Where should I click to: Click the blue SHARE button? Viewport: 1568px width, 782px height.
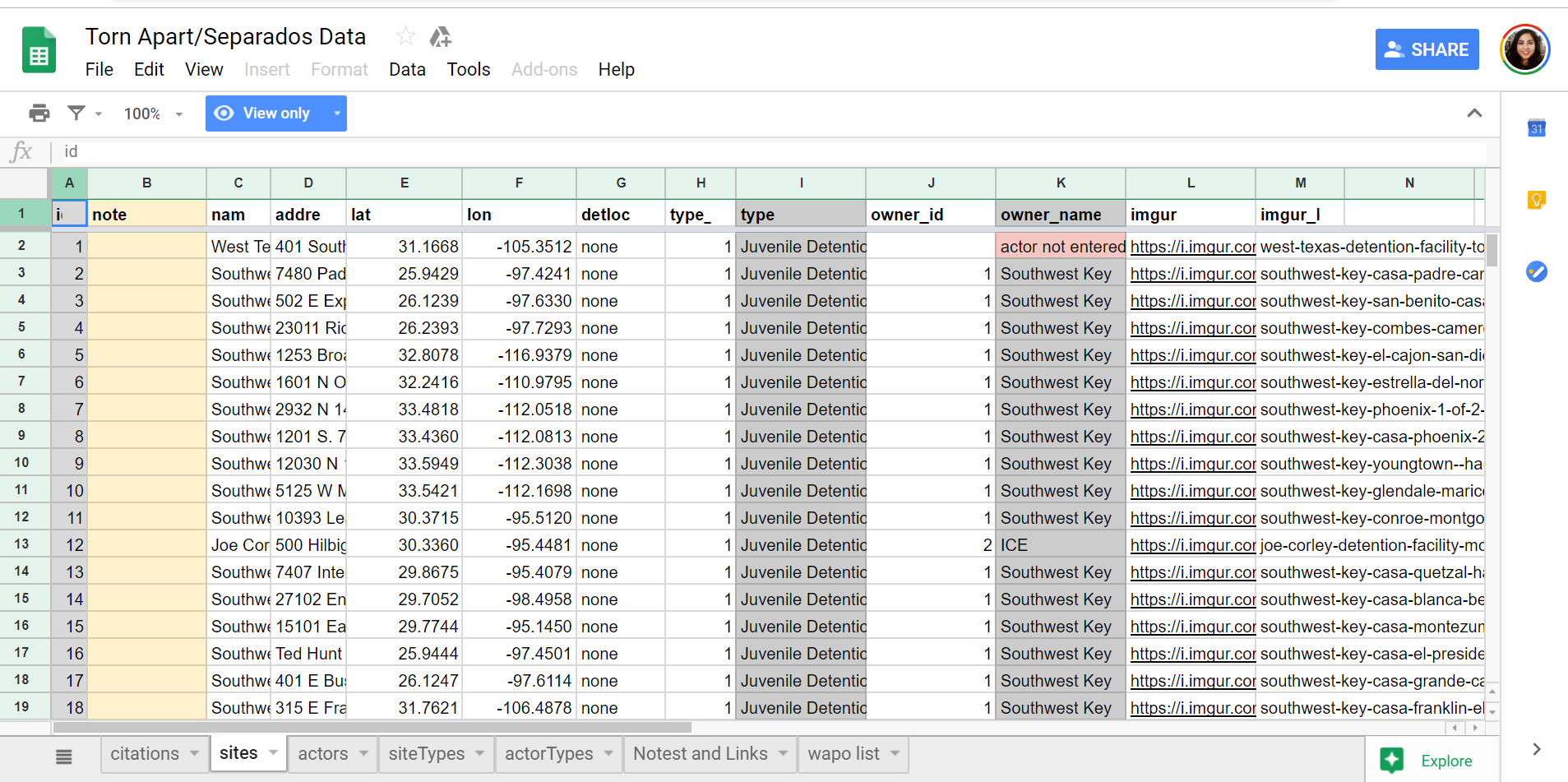1427,49
